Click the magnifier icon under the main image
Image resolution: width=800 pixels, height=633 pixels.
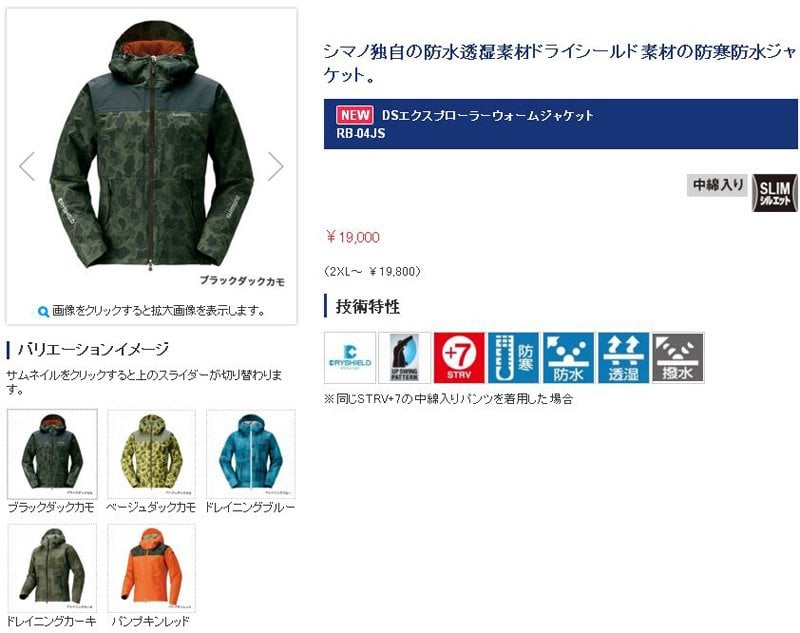click(x=44, y=311)
